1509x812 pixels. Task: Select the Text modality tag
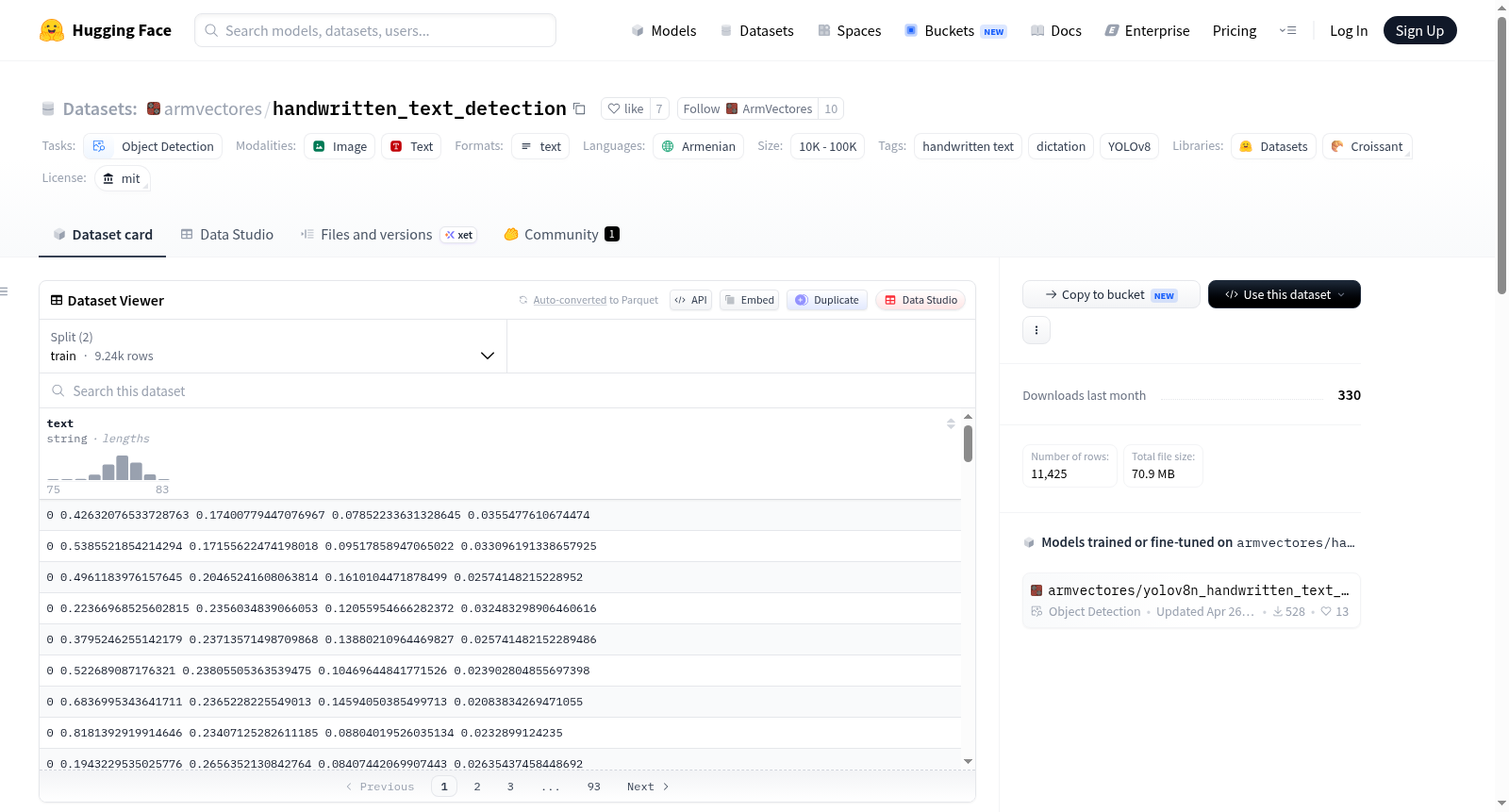pos(411,146)
